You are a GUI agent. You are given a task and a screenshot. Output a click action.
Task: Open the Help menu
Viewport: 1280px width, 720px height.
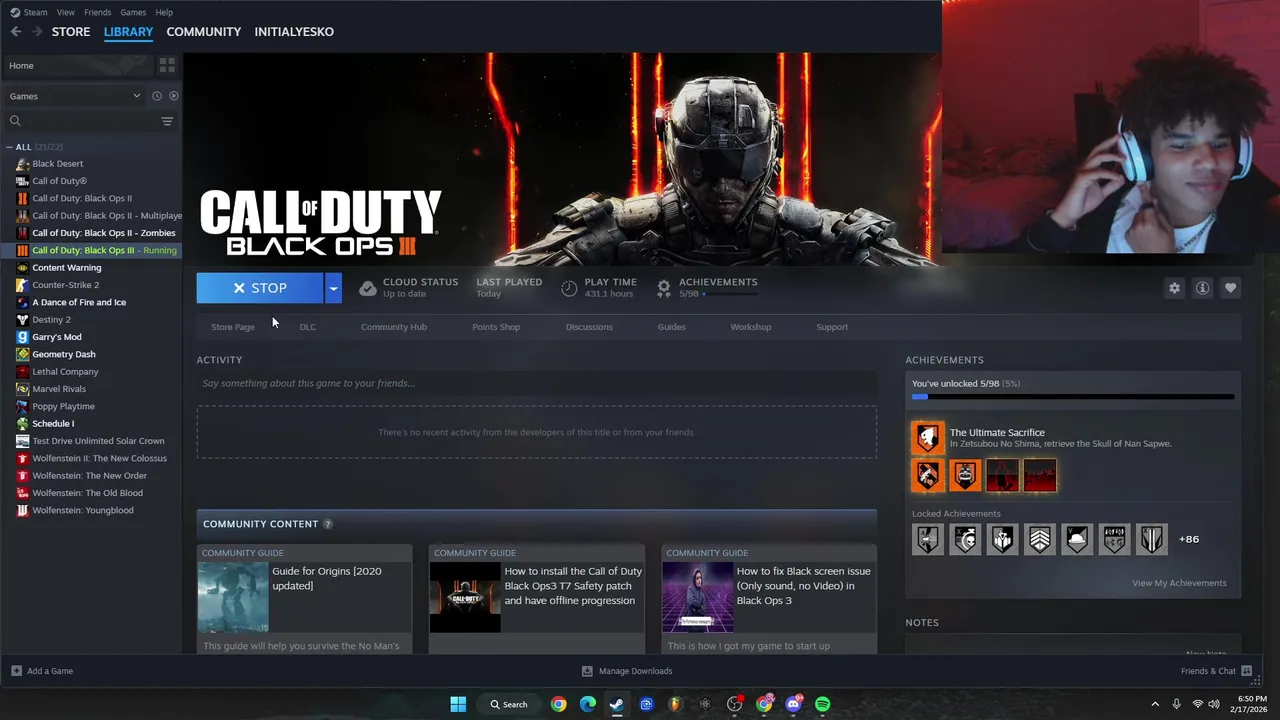164,12
